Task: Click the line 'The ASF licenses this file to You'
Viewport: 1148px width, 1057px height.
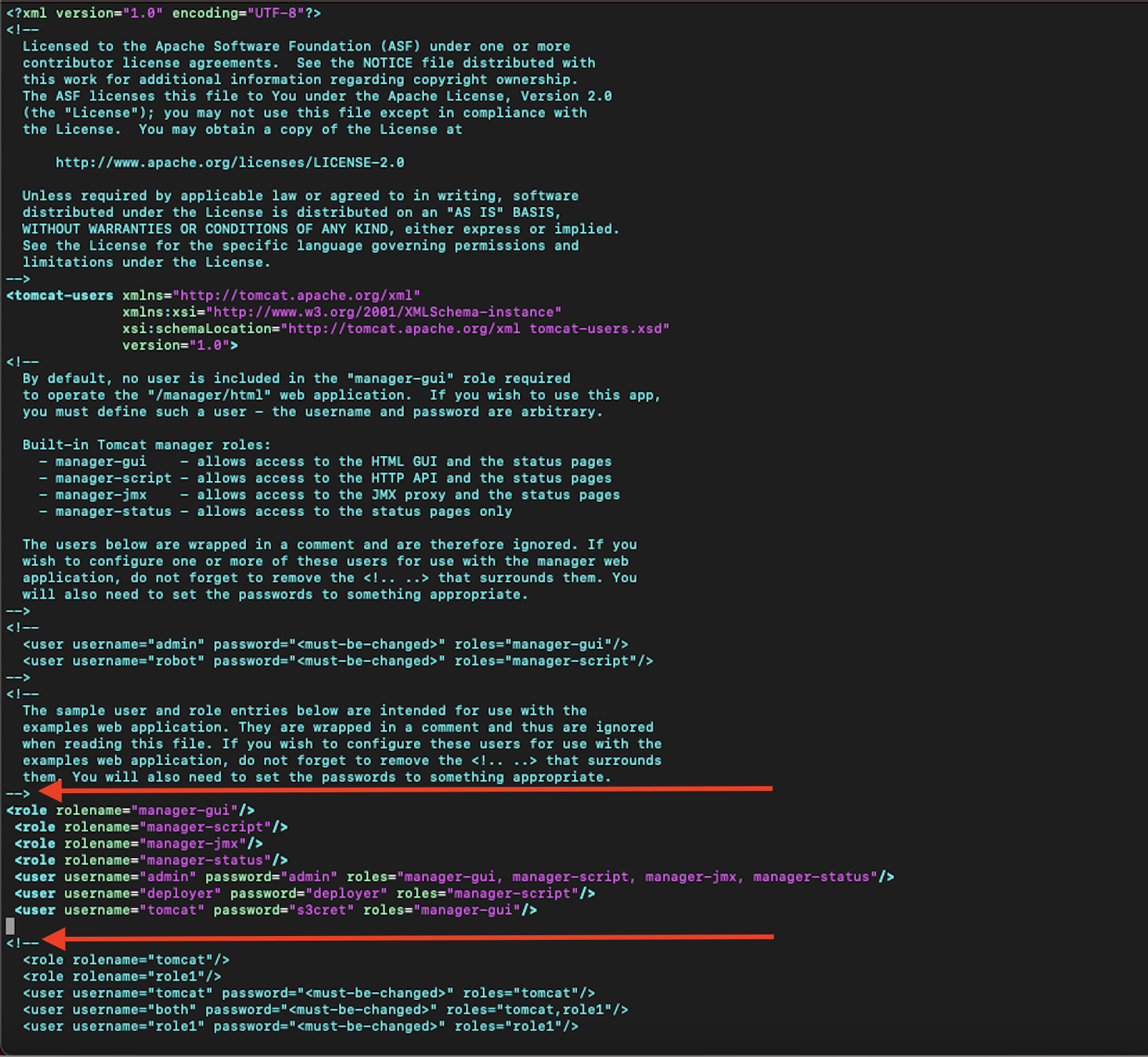Action: click(317, 96)
